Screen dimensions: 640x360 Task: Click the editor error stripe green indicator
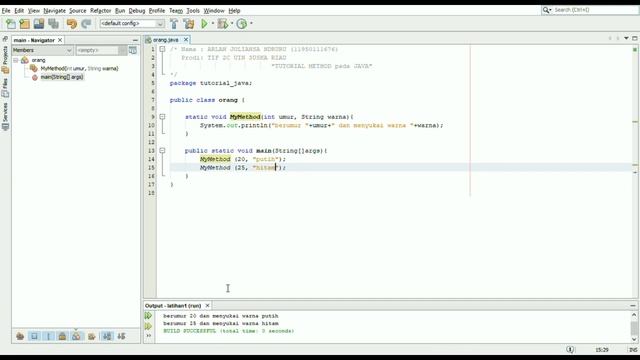(635, 49)
